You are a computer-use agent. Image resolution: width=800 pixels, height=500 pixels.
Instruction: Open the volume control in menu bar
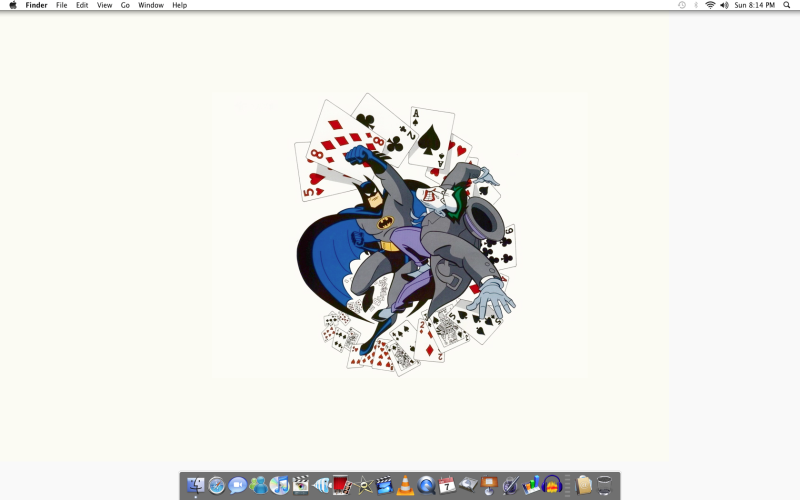724,5
